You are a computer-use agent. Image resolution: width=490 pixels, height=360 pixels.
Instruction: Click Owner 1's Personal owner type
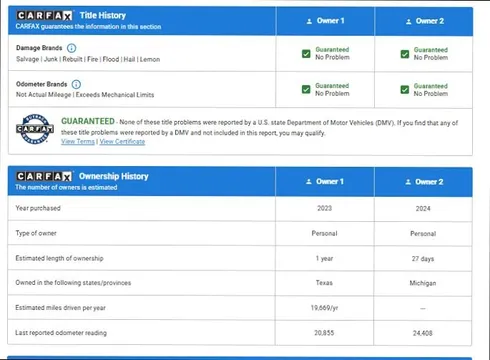(324, 233)
